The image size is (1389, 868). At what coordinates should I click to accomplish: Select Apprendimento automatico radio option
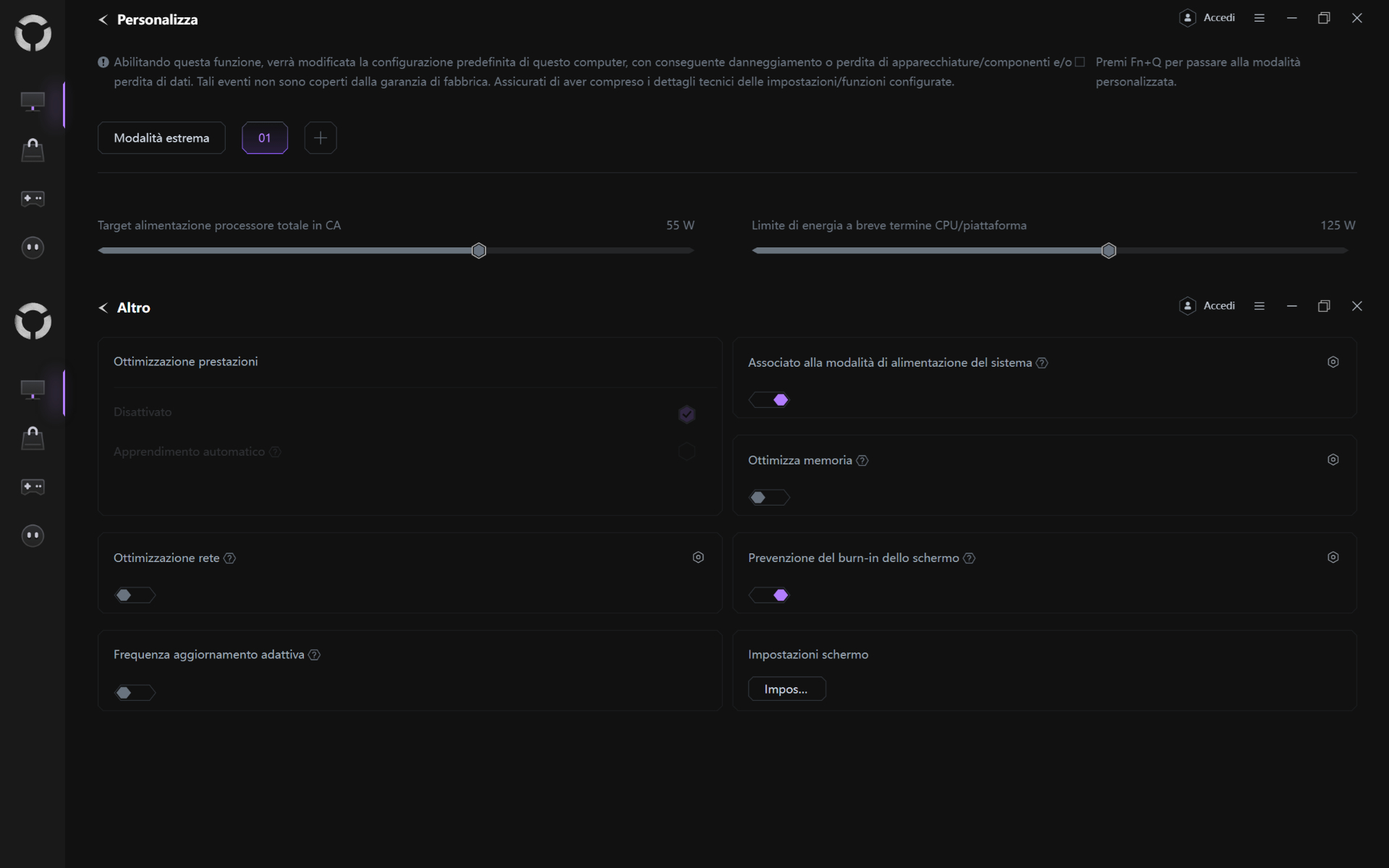pos(687,452)
